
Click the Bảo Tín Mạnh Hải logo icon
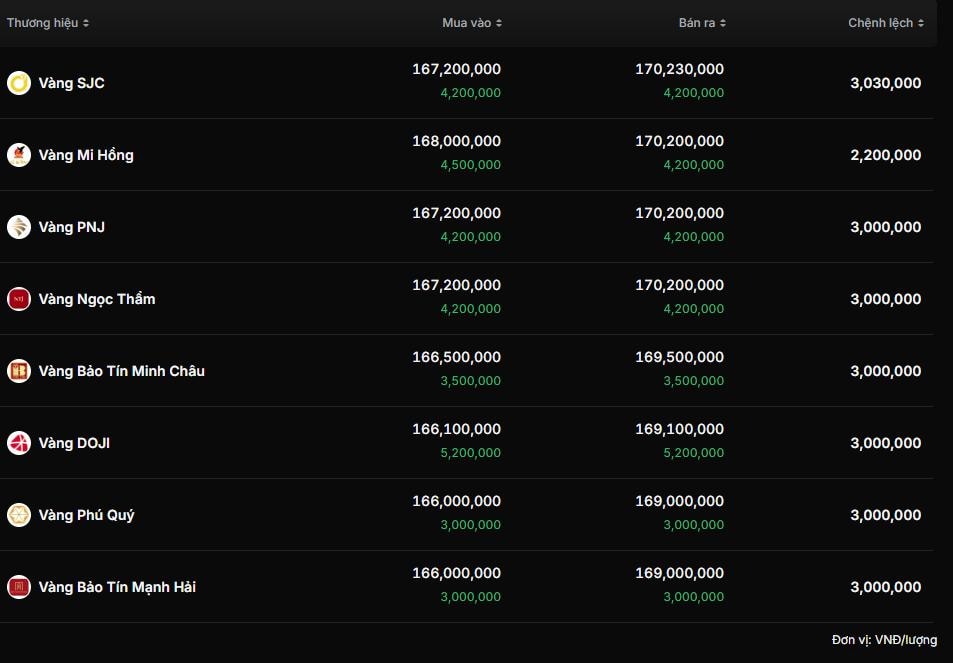pos(19,587)
